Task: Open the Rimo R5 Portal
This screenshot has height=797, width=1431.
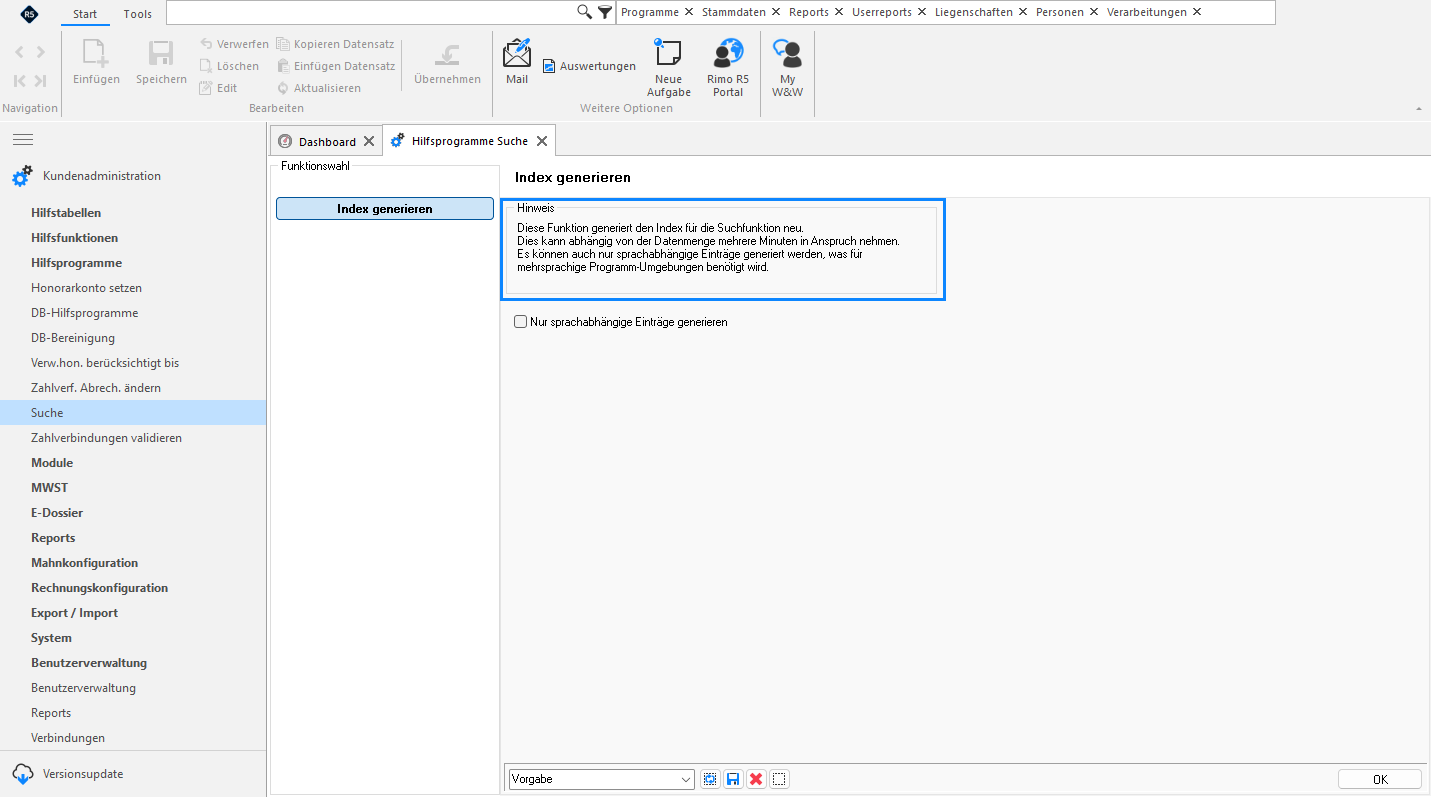Action: (x=728, y=67)
